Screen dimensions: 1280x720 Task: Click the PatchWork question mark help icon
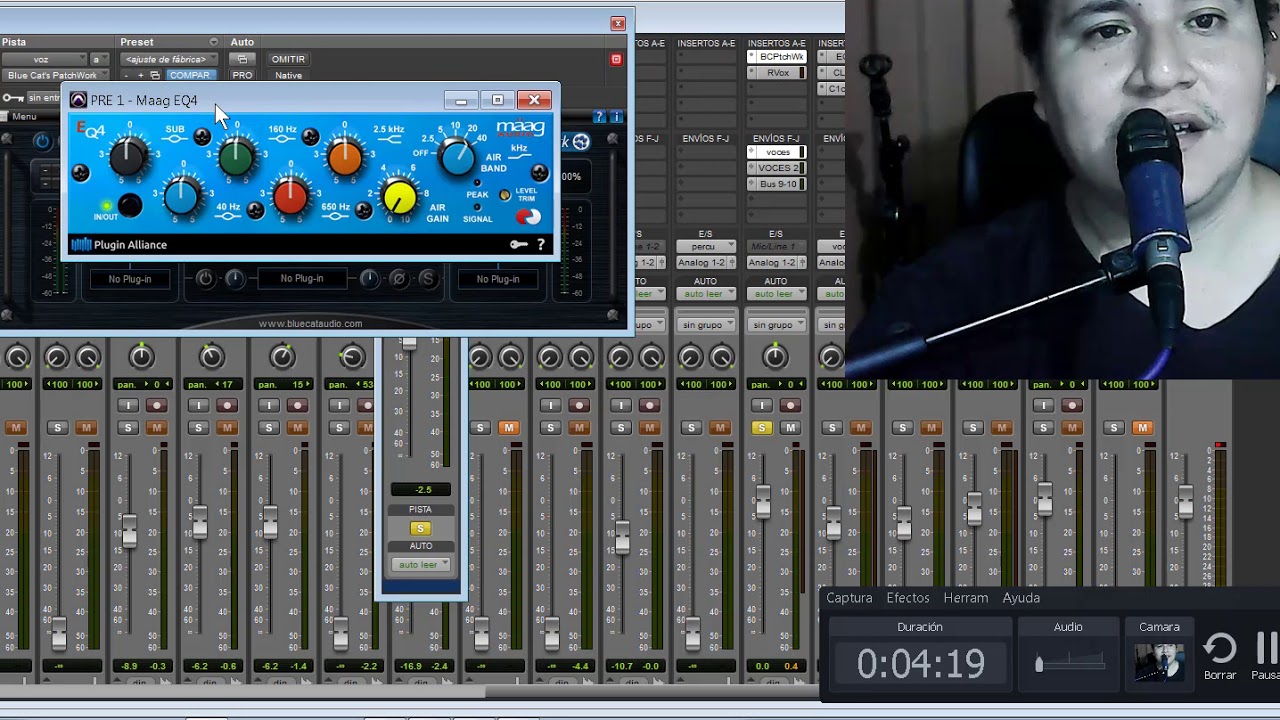[x=600, y=117]
